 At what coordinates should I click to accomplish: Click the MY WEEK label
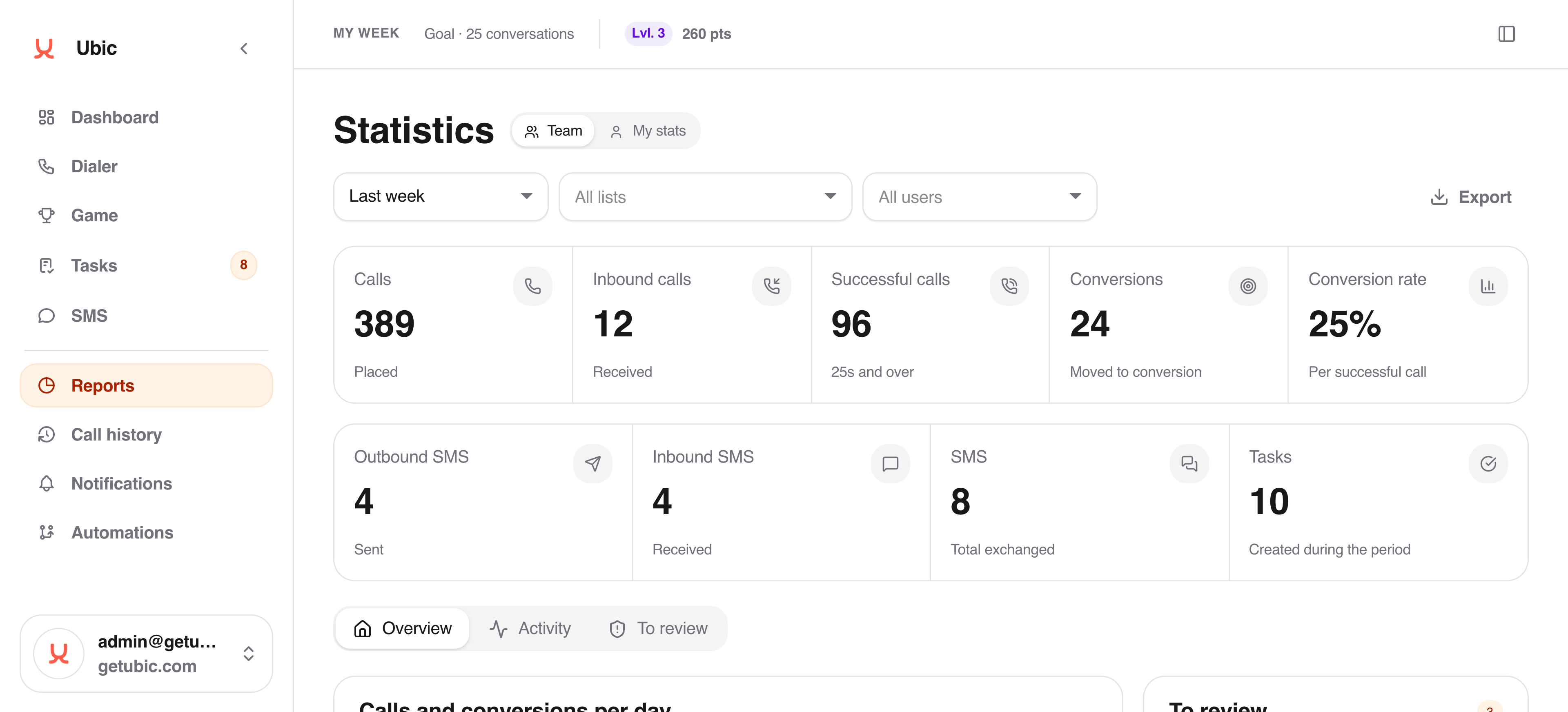(x=366, y=33)
